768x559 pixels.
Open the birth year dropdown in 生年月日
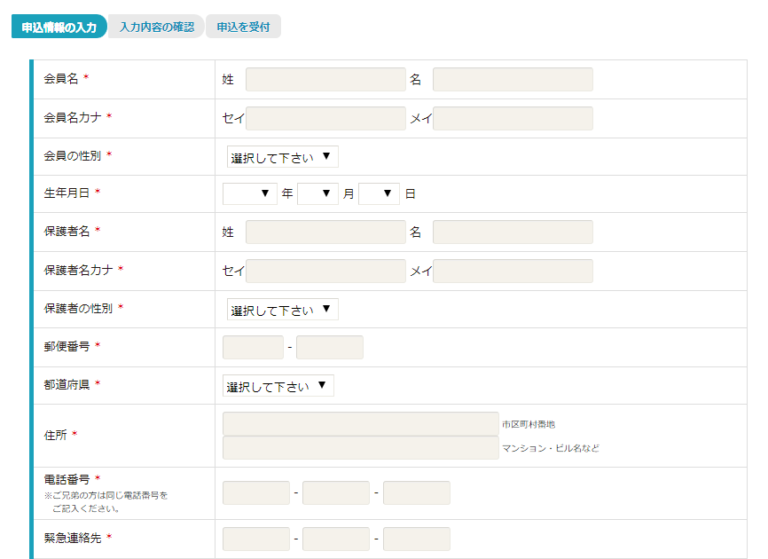click(x=249, y=194)
